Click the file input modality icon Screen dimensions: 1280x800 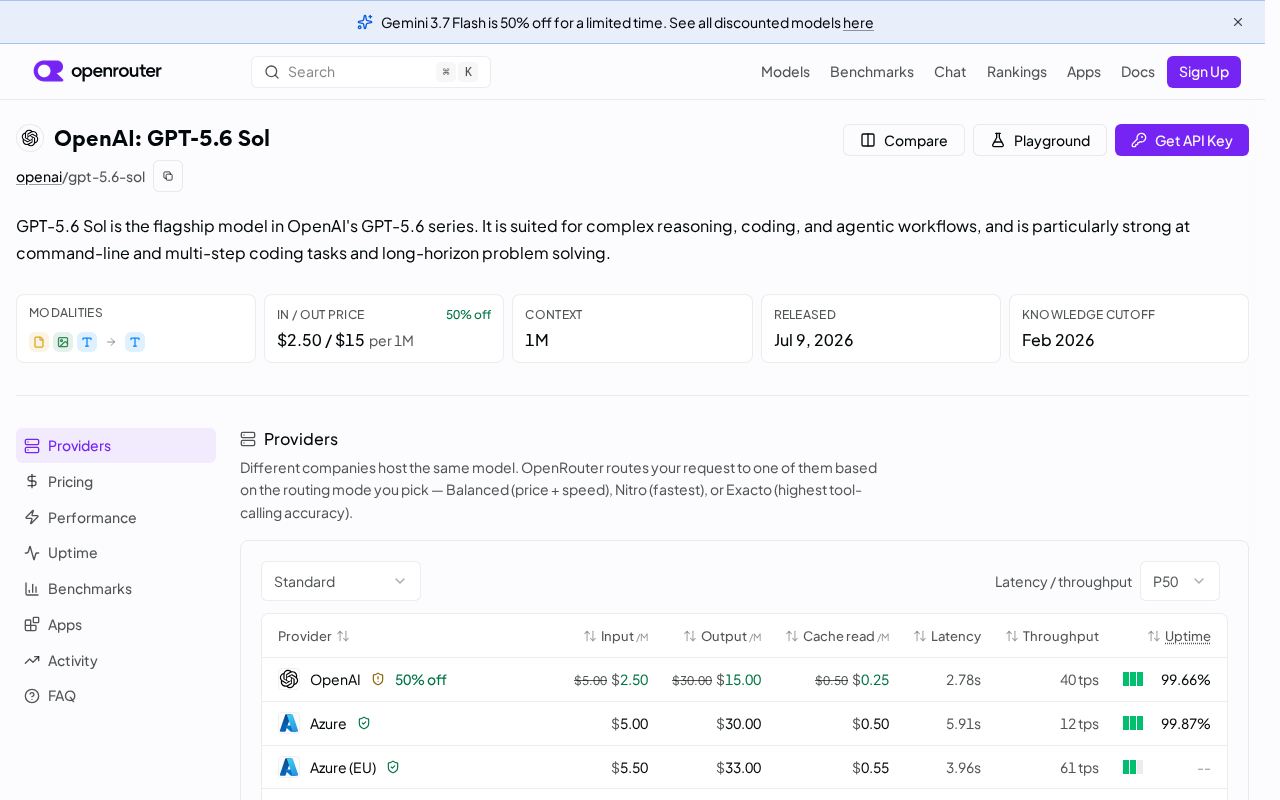click(39, 342)
